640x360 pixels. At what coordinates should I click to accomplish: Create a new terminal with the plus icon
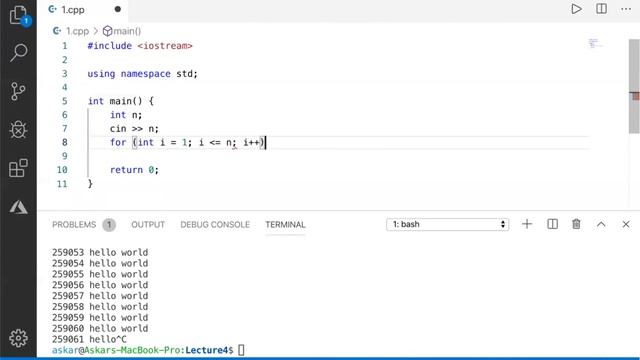527,224
